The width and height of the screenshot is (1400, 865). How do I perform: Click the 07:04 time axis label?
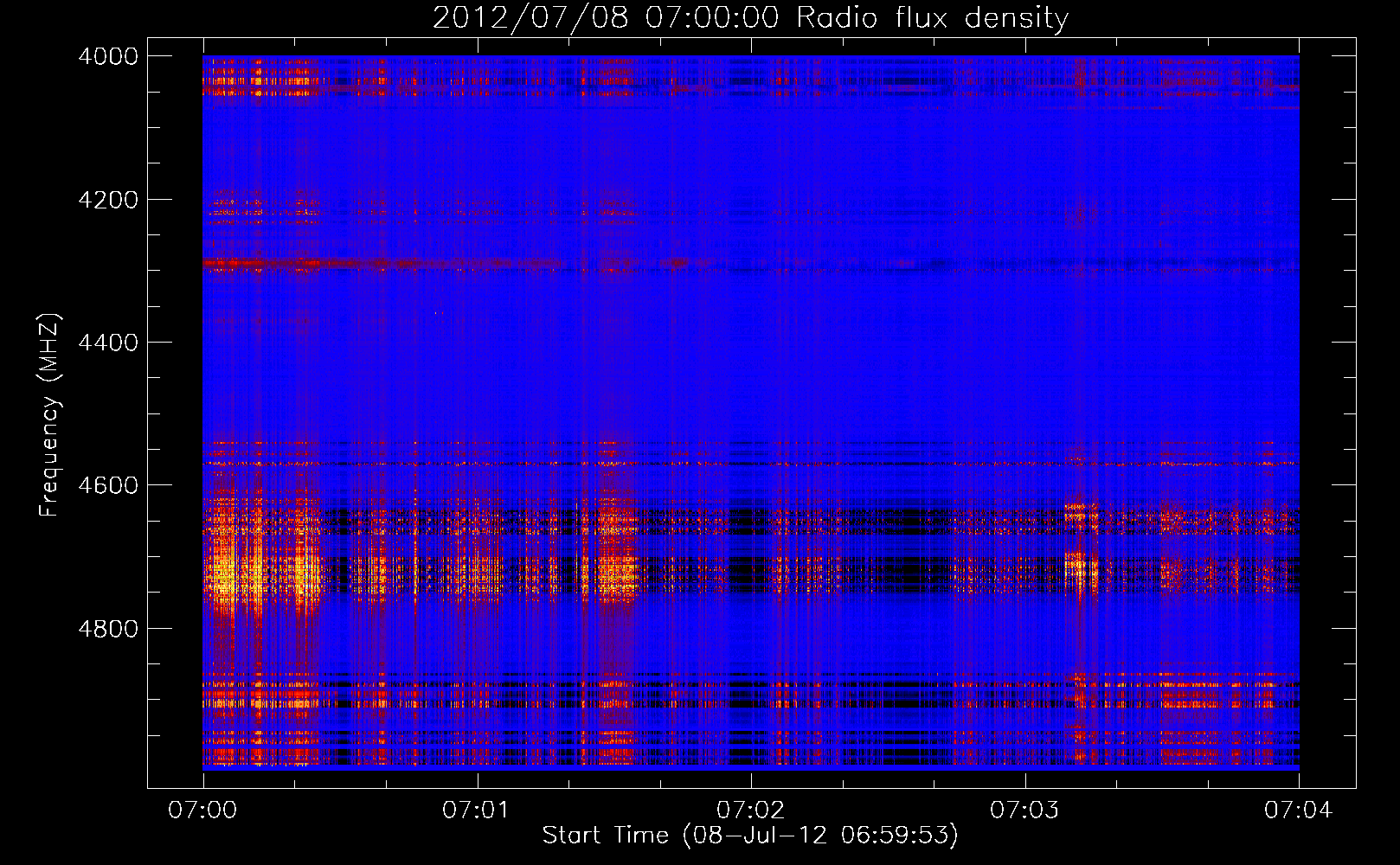1299,811
